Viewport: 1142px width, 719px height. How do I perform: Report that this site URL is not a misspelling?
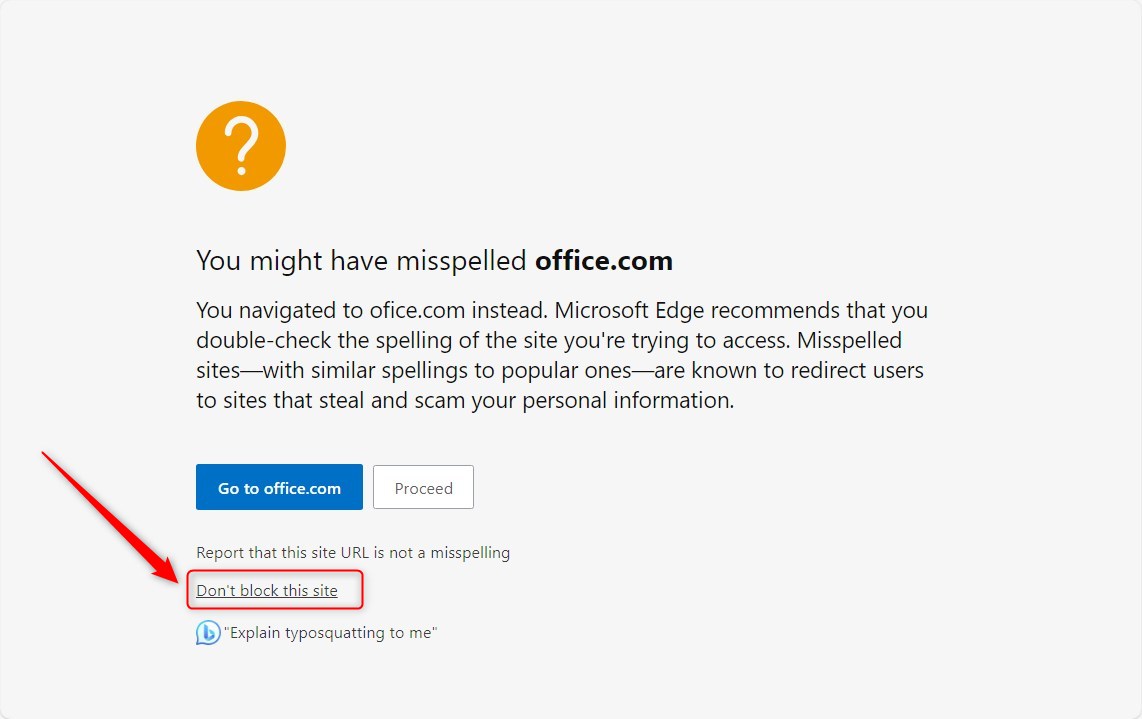tap(352, 552)
